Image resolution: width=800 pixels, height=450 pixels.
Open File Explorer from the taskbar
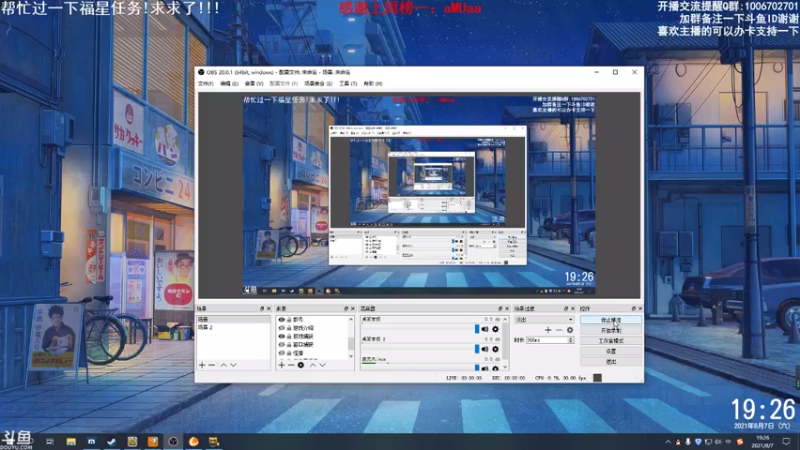(71, 442)
